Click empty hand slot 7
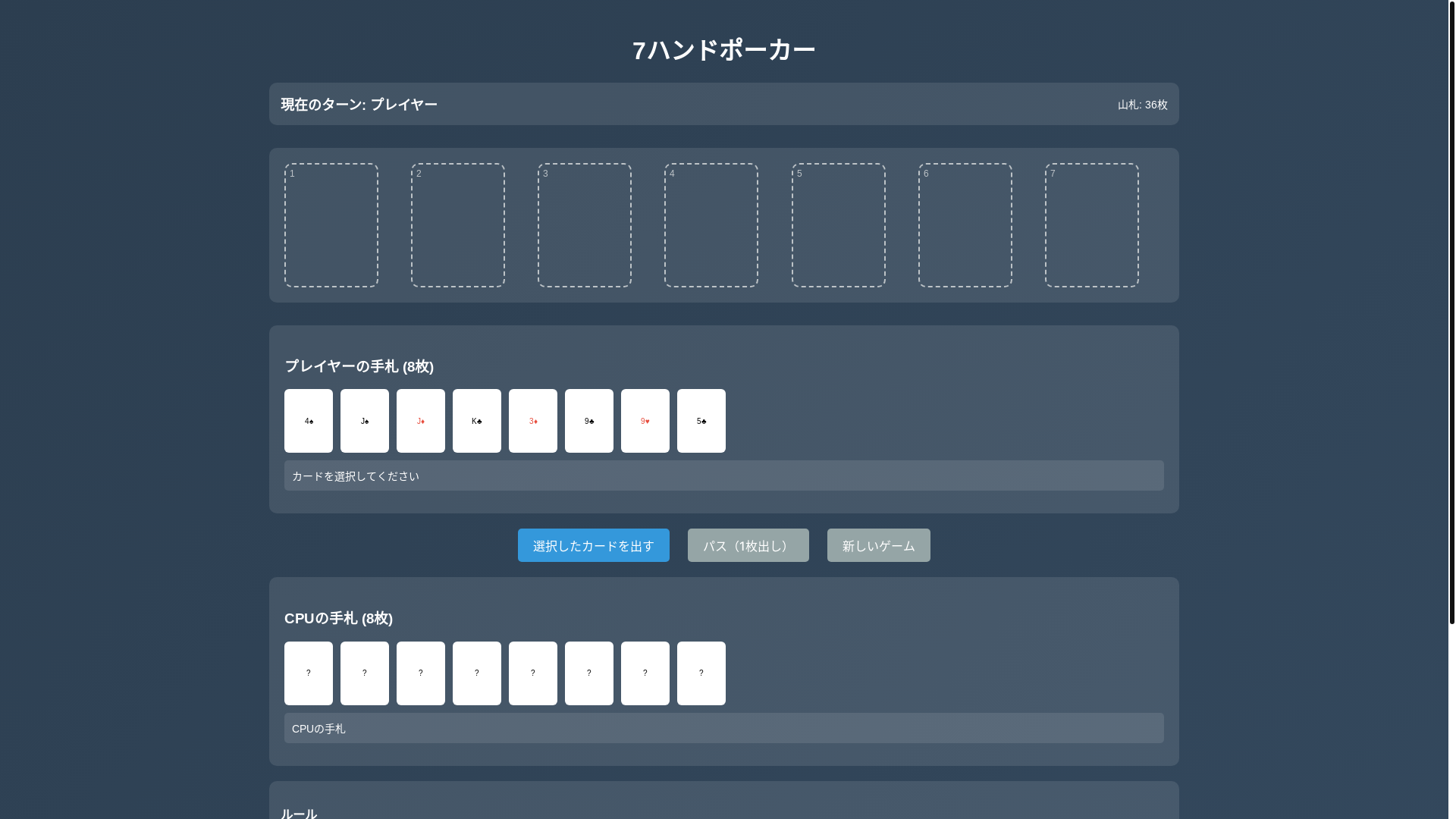Image resolution: width=1456 pixels, height=819 pixels. coord(1091,225)
